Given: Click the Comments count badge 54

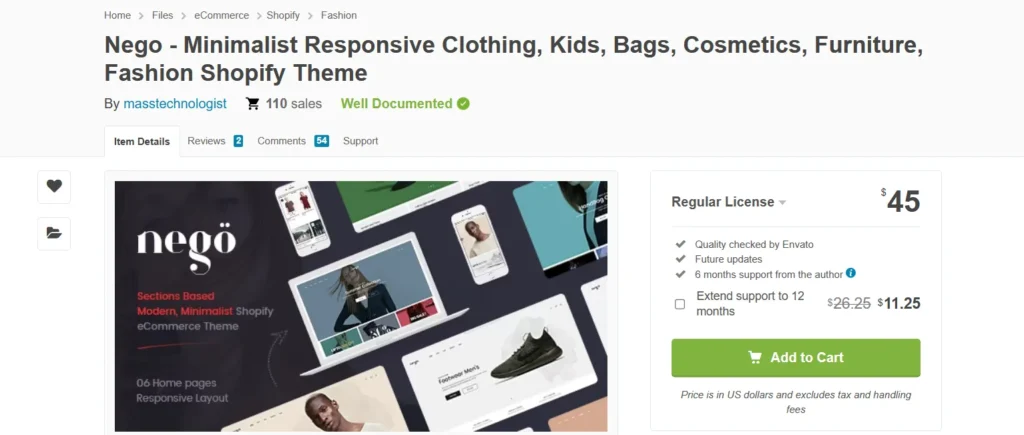Looking at the screenshot, I should tap(321, 141).
